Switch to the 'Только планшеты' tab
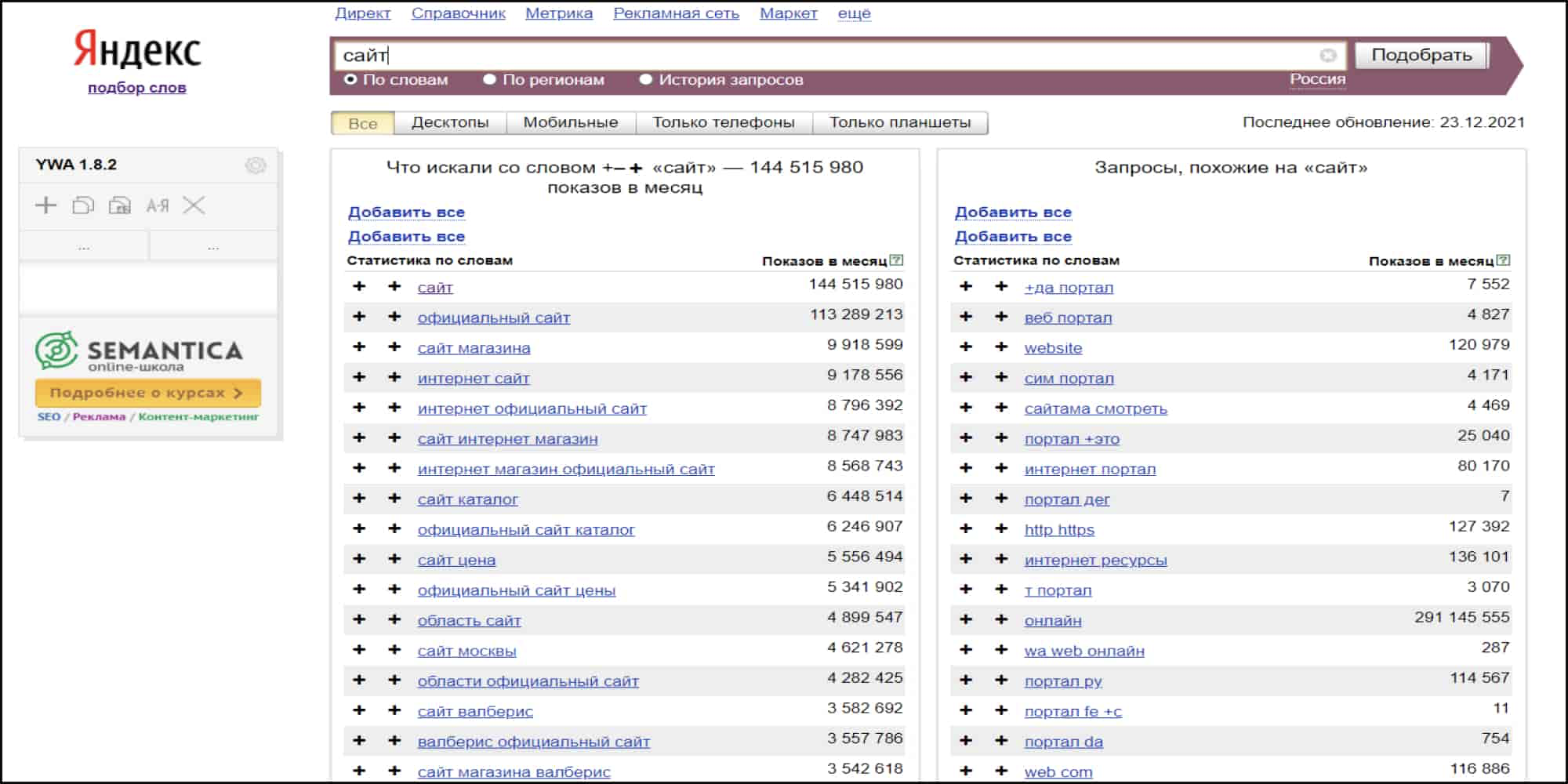The height and width of the screenshot is (784, 1568). (900, 123)
